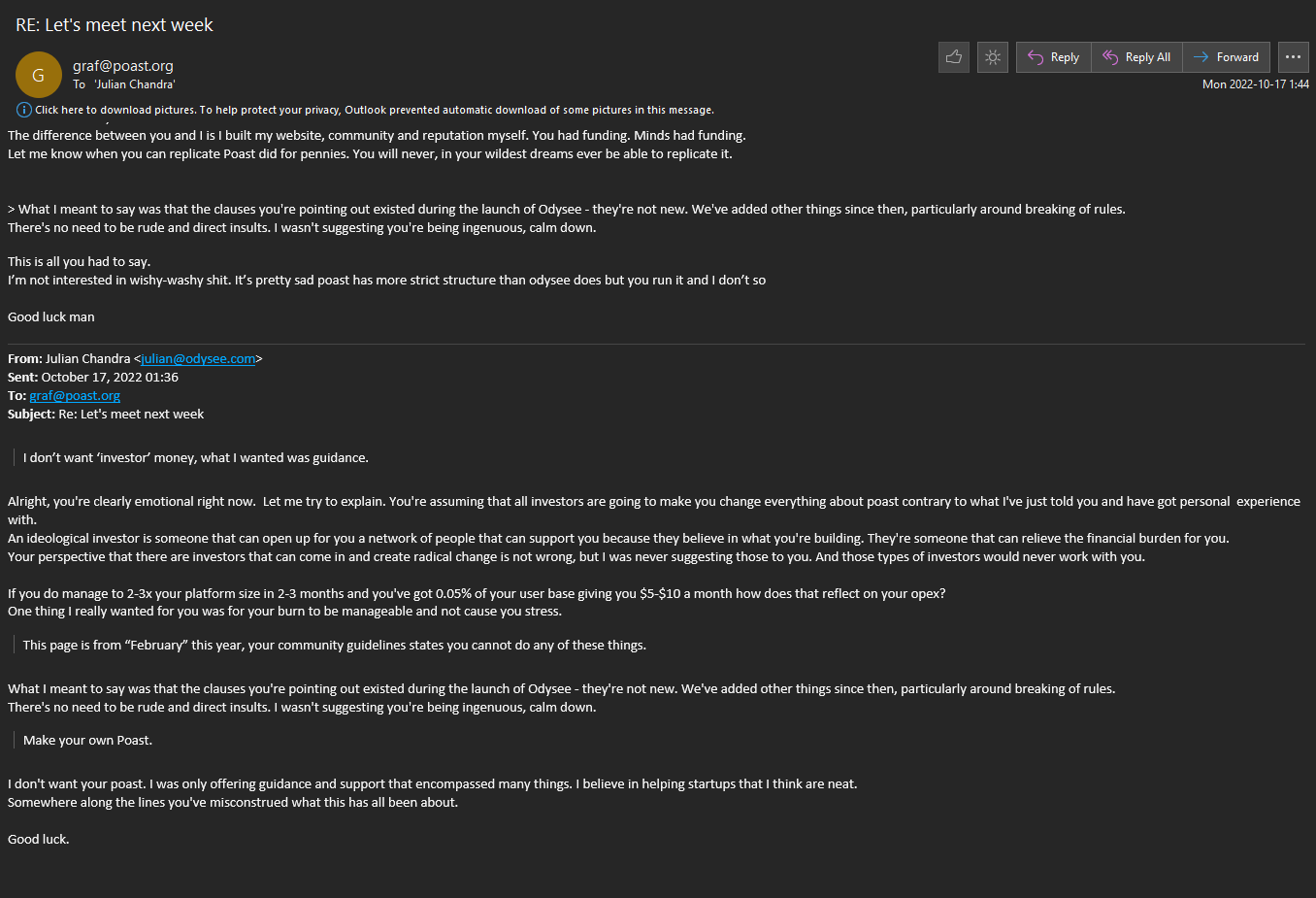Select sender name graf@poast.org in the header
The width and height of the screenshot is (1316, 898).
(x=123, y=66)
